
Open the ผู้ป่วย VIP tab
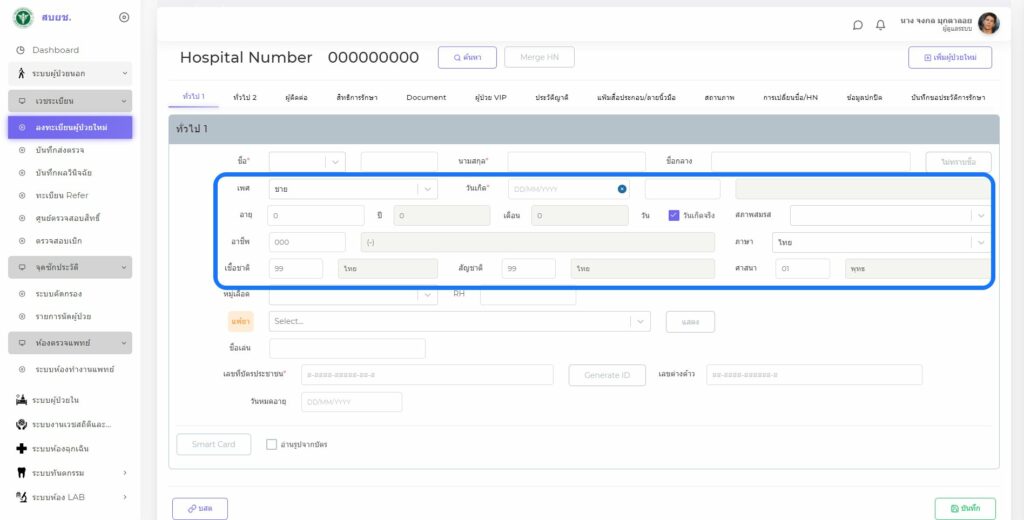point(490,97)
